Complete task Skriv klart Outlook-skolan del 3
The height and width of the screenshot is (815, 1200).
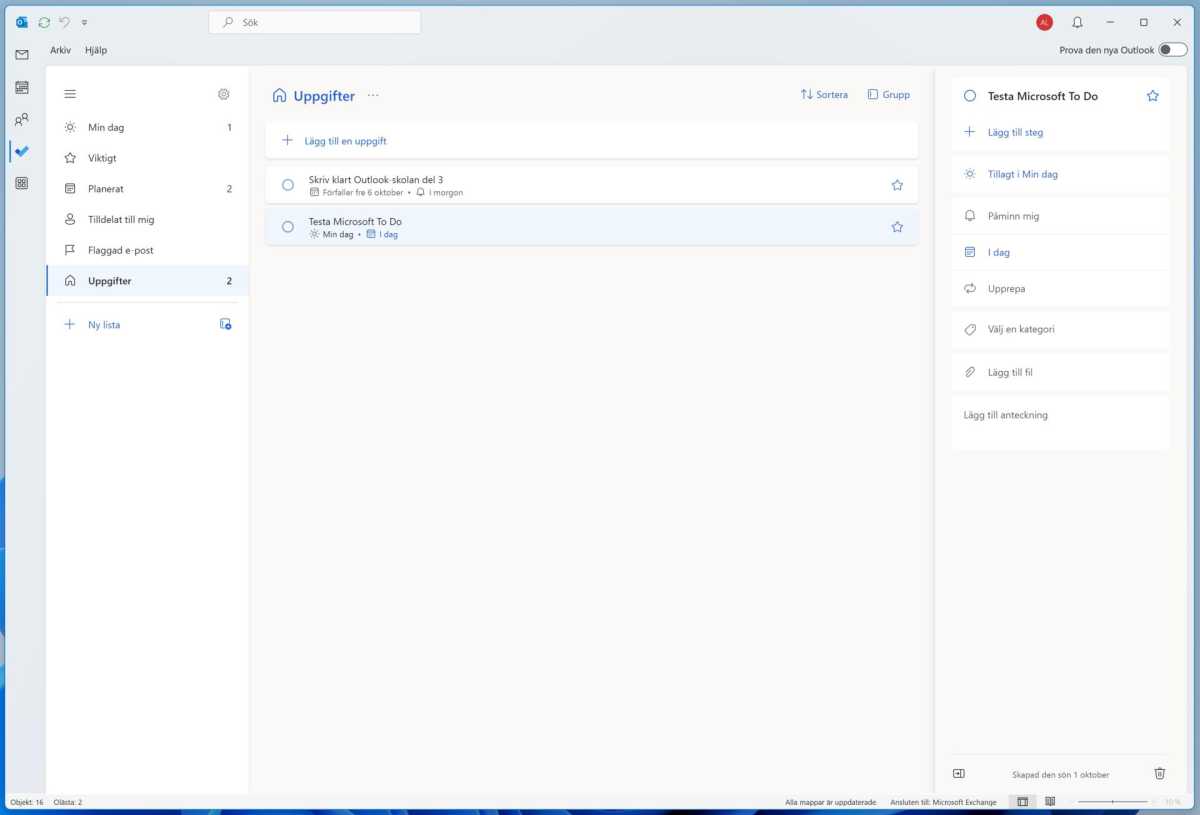point(288,185)
